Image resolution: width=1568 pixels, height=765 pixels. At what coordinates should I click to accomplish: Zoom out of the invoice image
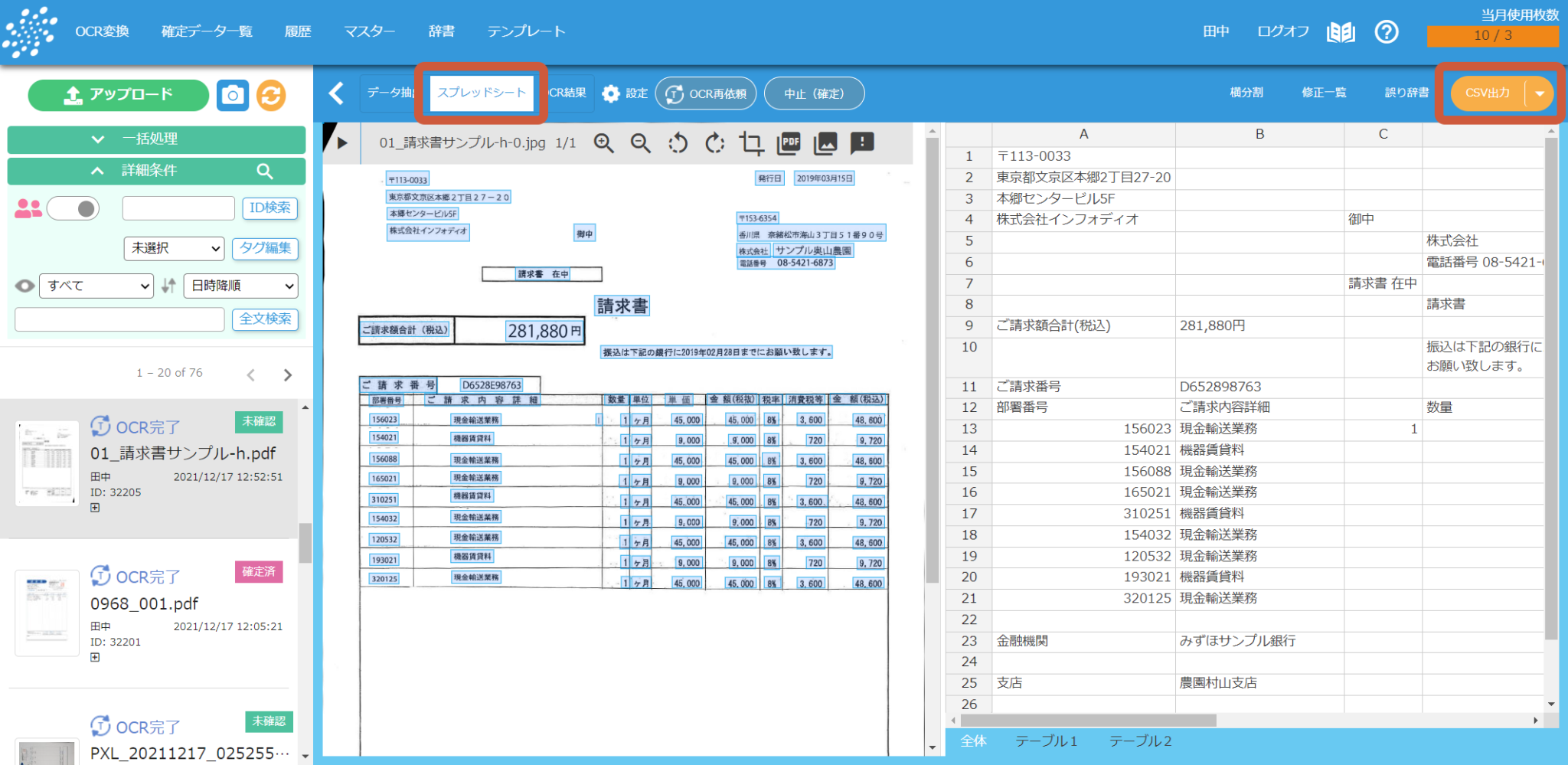(641, 143)
